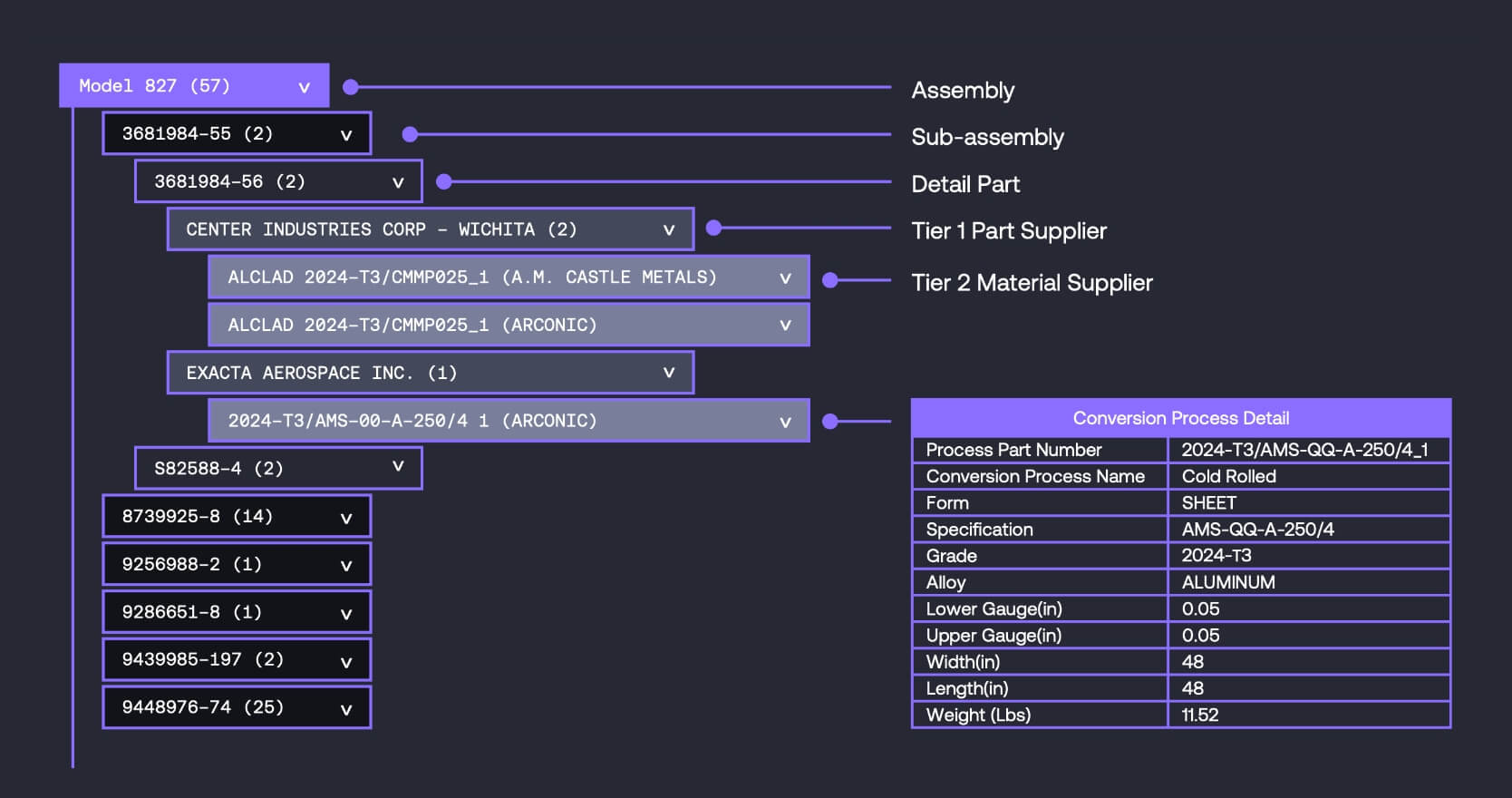Image resolution: width=1512 pixels, height=798 pixels.
Task: Click the SHEET value cell
Action: 1310,502
